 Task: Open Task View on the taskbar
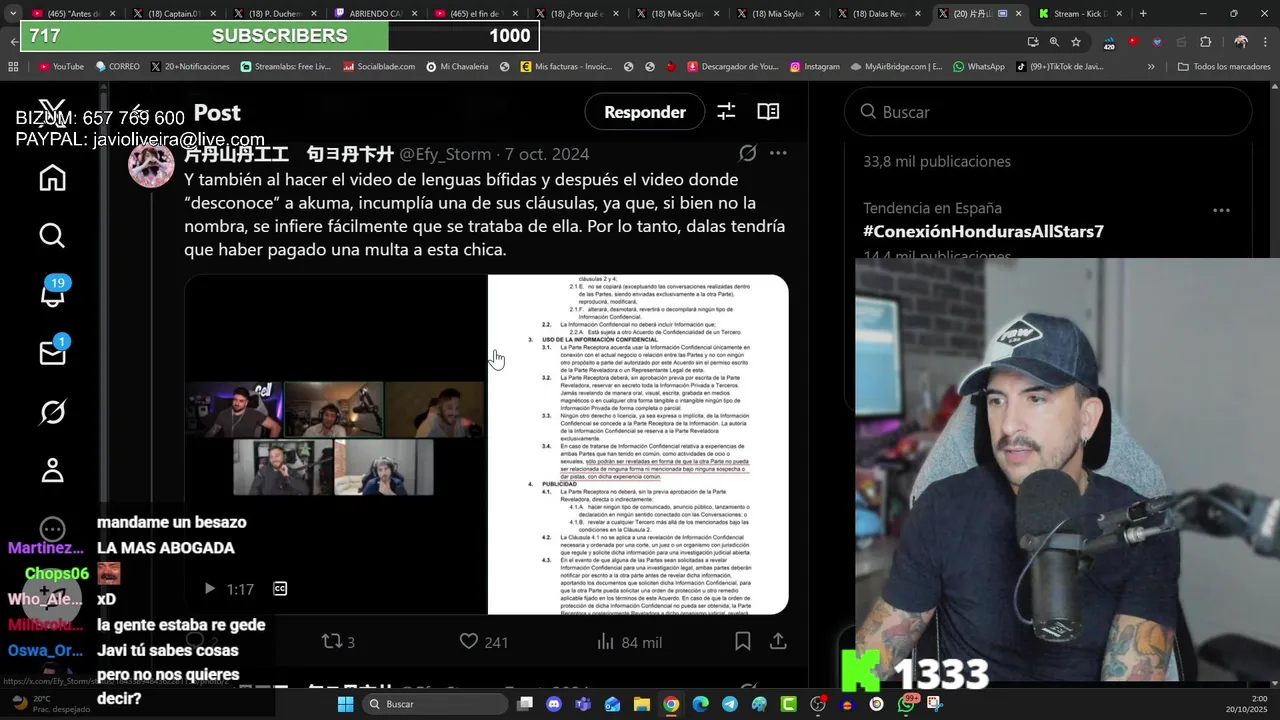click(x=525, y=704)
